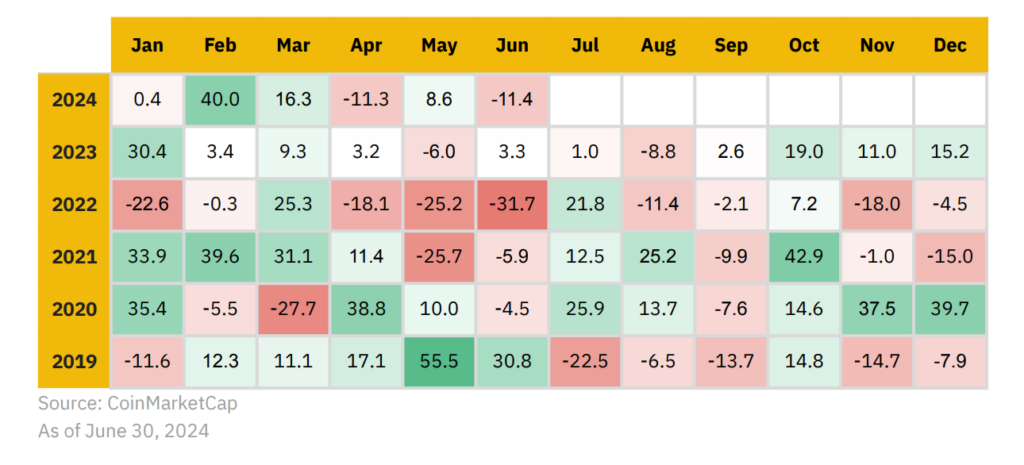Click the 42.9 cell for October 2021
The width and height of the screenshot is (1024, 465).
point(804,257)
